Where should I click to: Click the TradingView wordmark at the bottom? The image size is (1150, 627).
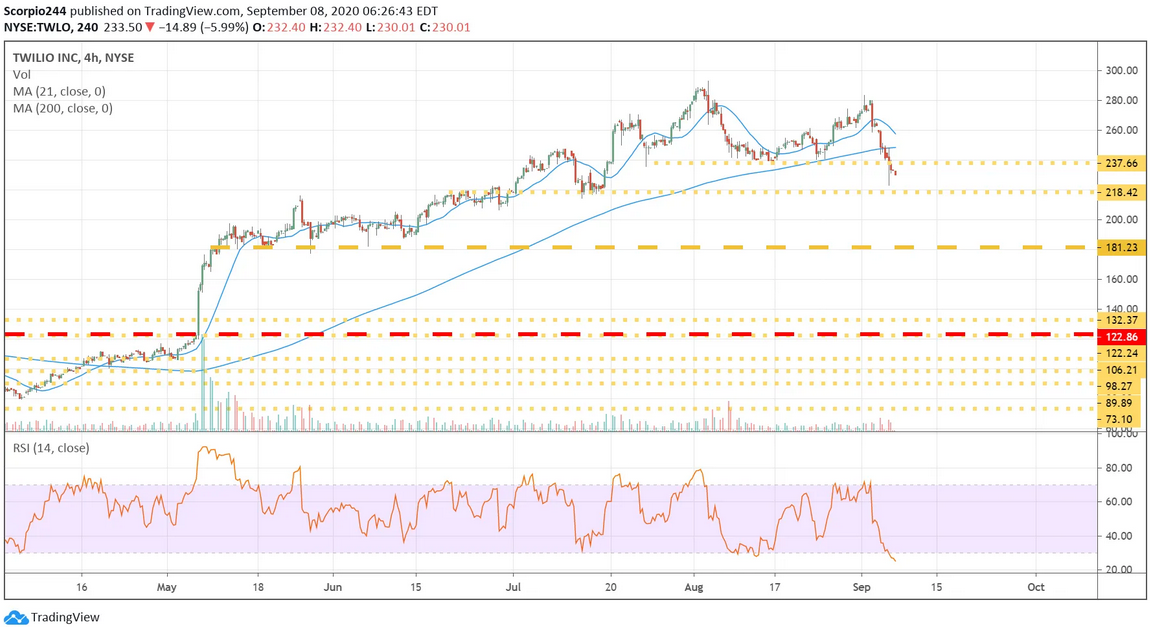point(65,617)
